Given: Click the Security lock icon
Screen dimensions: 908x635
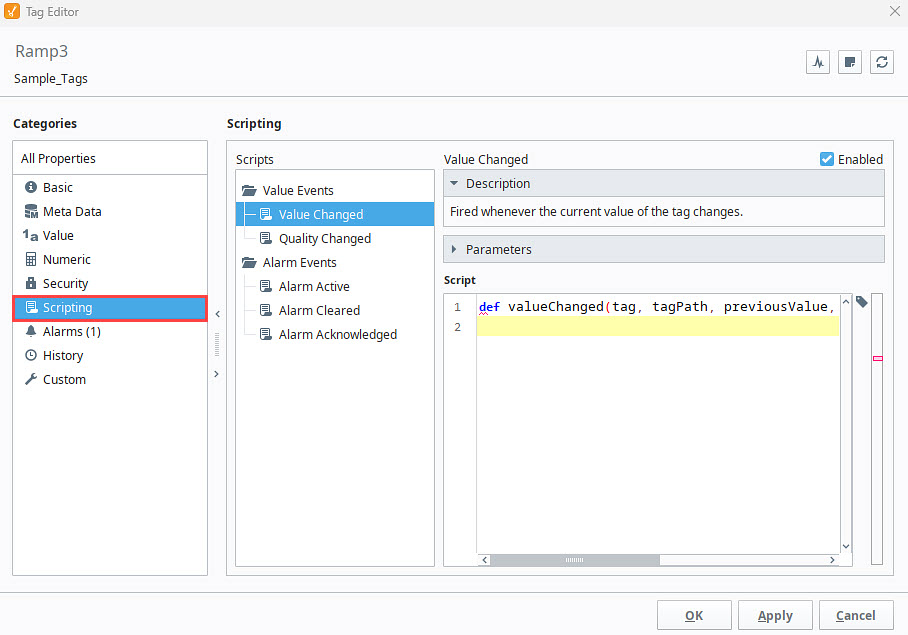Looking at the screenshot, I should click(31, 283).
